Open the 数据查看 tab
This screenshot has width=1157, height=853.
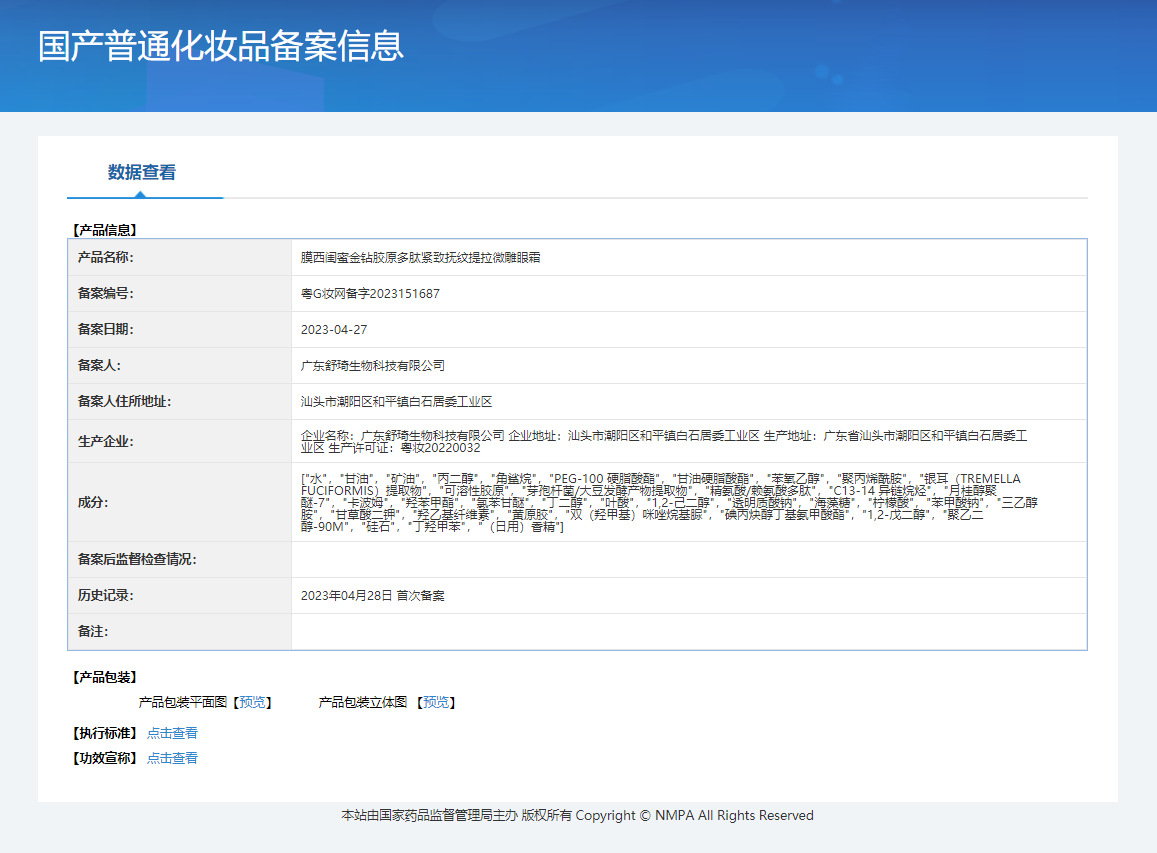142,173
